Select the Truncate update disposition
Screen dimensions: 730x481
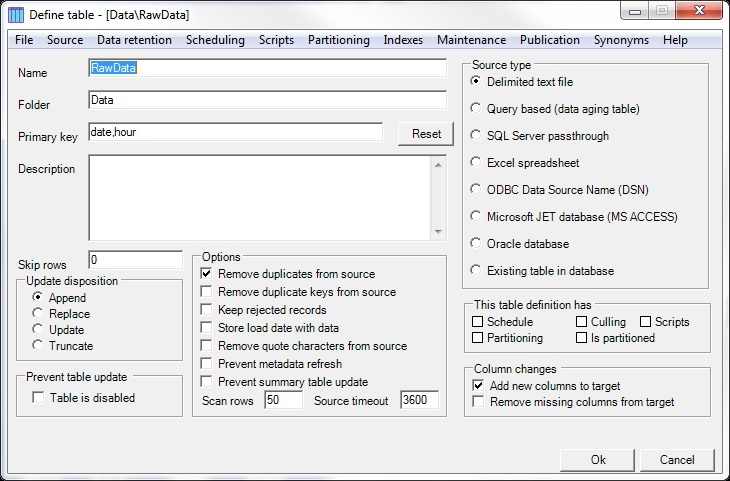pyautogui.click(x=39, y=346)
